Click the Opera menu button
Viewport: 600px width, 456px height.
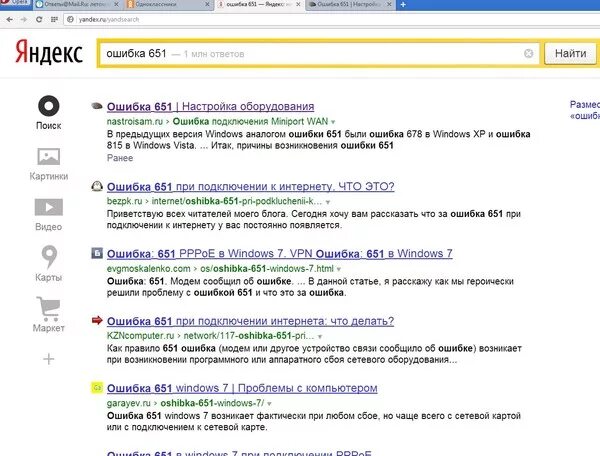(15, 3)
